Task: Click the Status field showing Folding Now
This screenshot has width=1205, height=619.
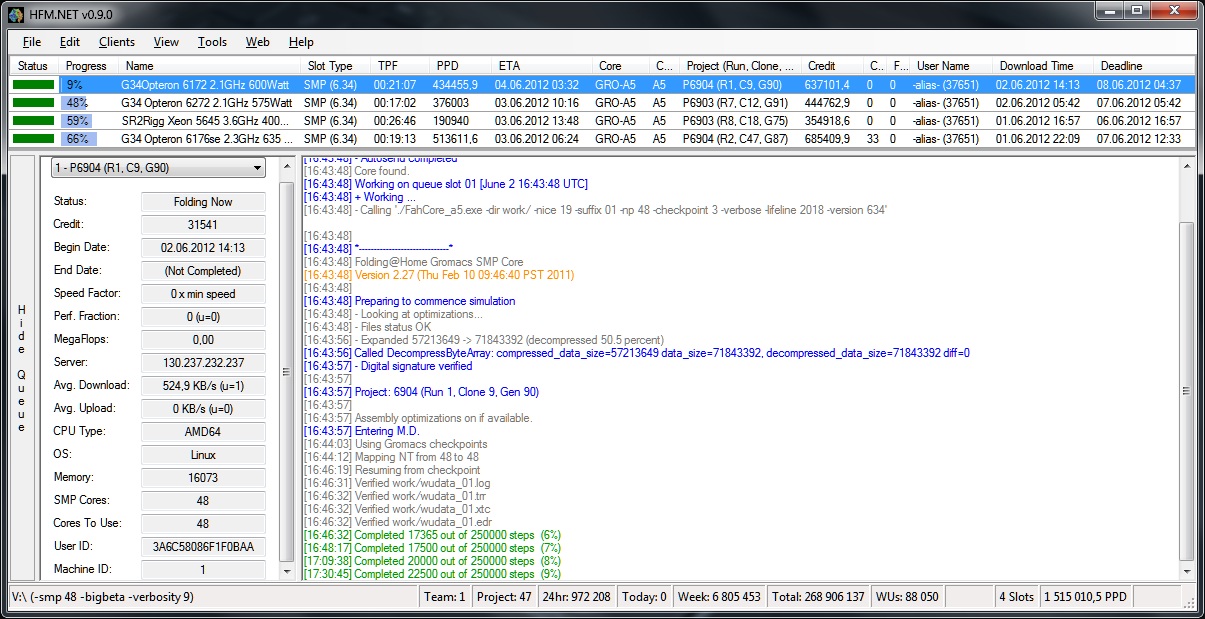Action: [x=203, y=202]
